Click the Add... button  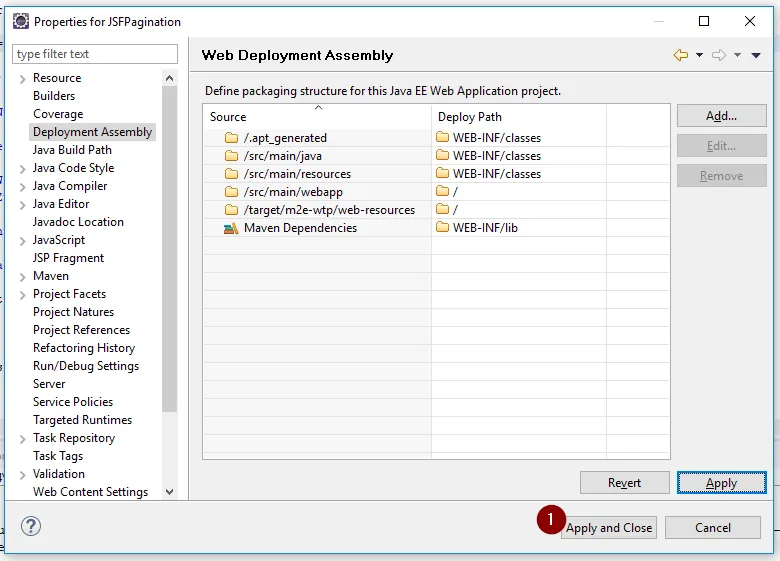coord(721,116)
